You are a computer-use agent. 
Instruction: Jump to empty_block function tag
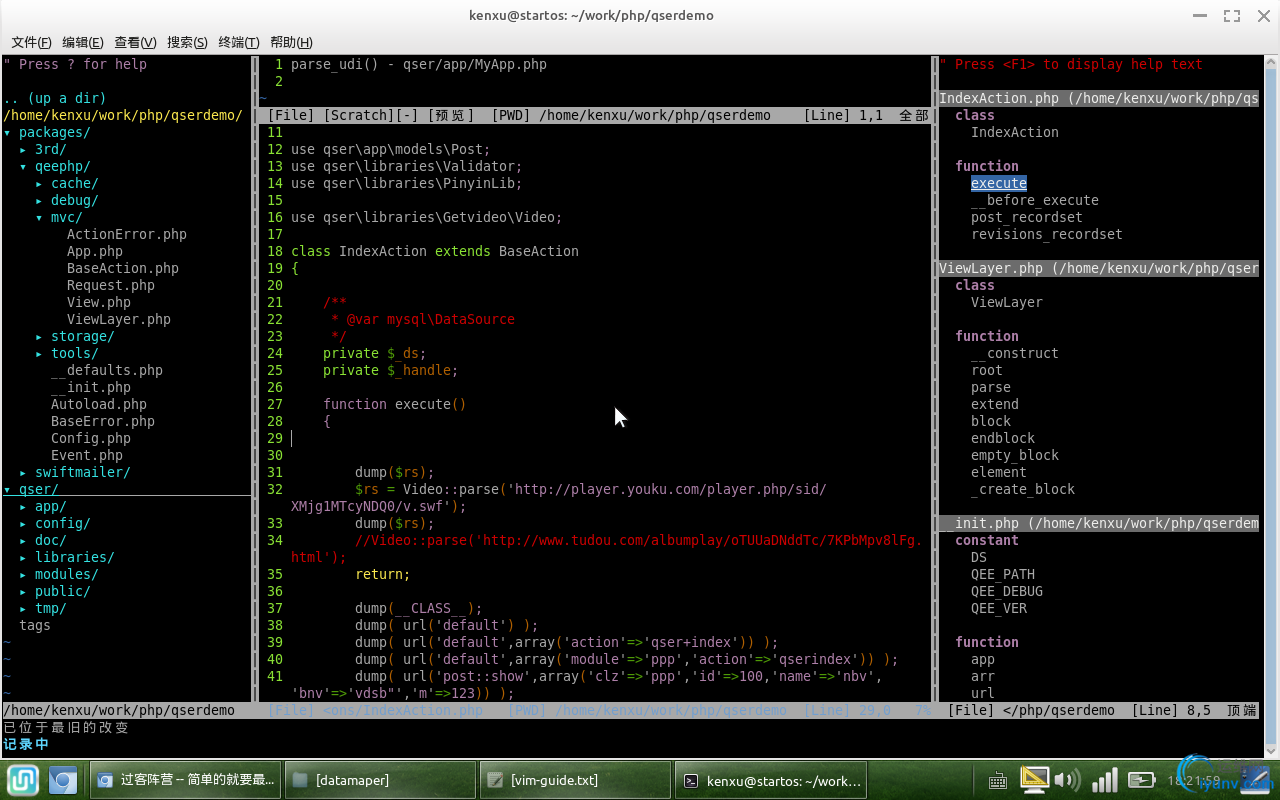(x=1015, y=455)
